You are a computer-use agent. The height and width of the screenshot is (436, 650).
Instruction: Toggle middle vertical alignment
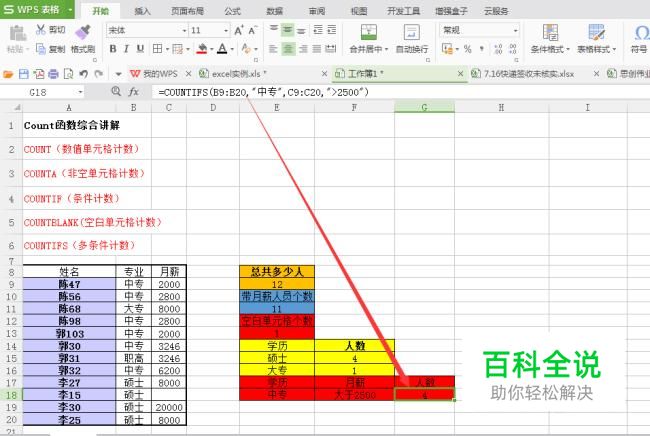(288, 30)
